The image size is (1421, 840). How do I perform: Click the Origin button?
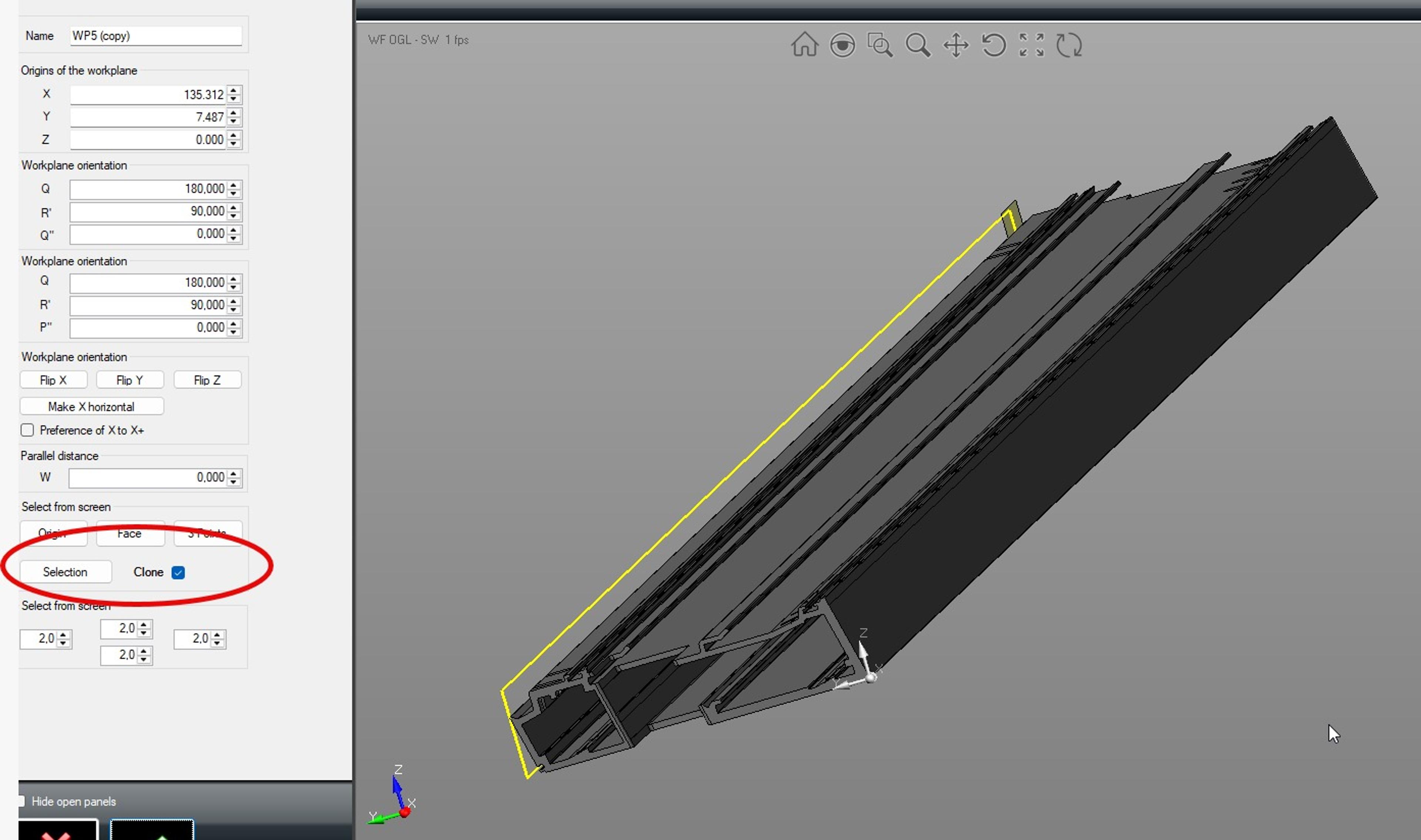tap(53, 534)
